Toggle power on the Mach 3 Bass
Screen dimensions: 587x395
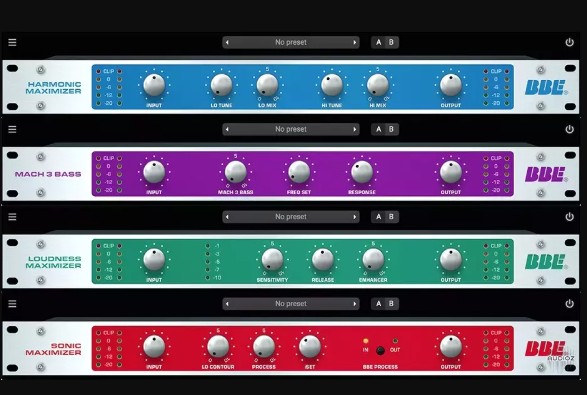[x=569, y=129]
